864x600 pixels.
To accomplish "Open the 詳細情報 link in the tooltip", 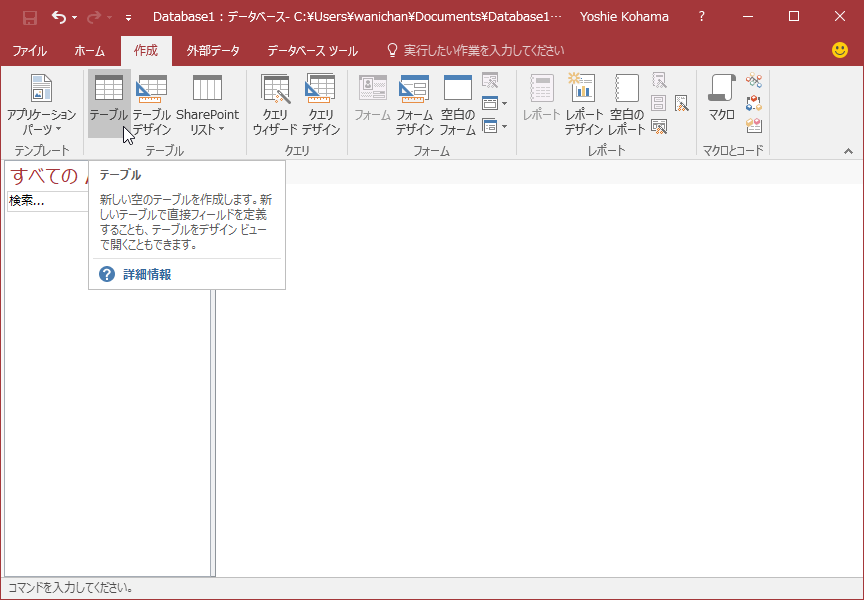I will [x=147, y=274].
